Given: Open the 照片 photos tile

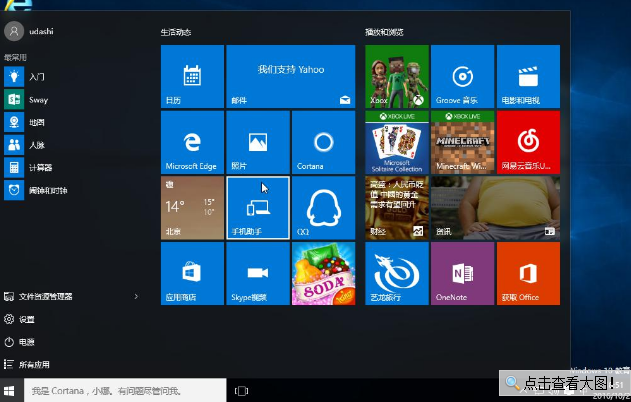Looking at the screenshot, I should click(x=258, y=142).
